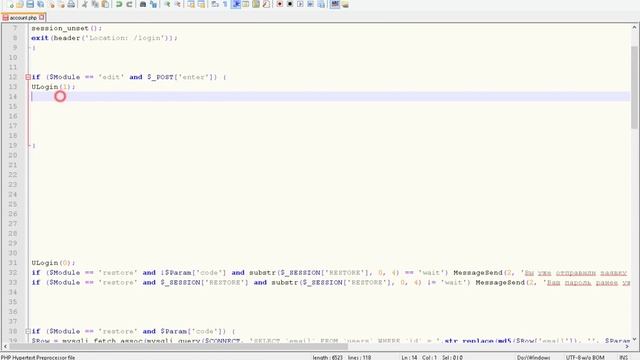Click 'Dos\Windows' line ending status entry
Image resolution: width=640 pixels, height=360 pixels.
click(533, 357)
